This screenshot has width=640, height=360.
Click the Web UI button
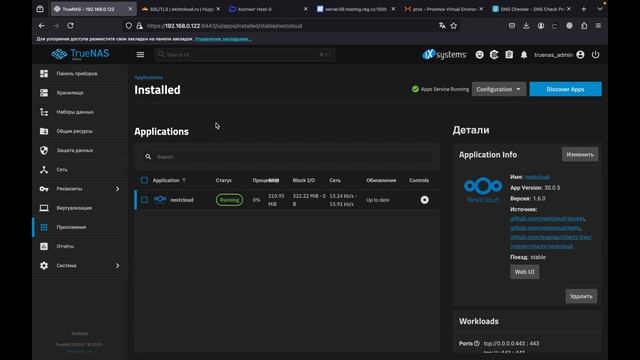coord(524,272)
